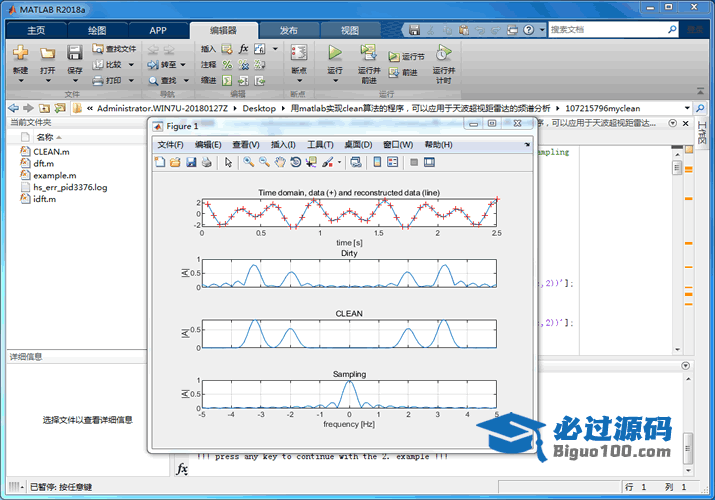The width and height of the screenshot is (715, 500).
Task: Switch to the 主页 ribbon tab
Action: (x=36, y=31)
